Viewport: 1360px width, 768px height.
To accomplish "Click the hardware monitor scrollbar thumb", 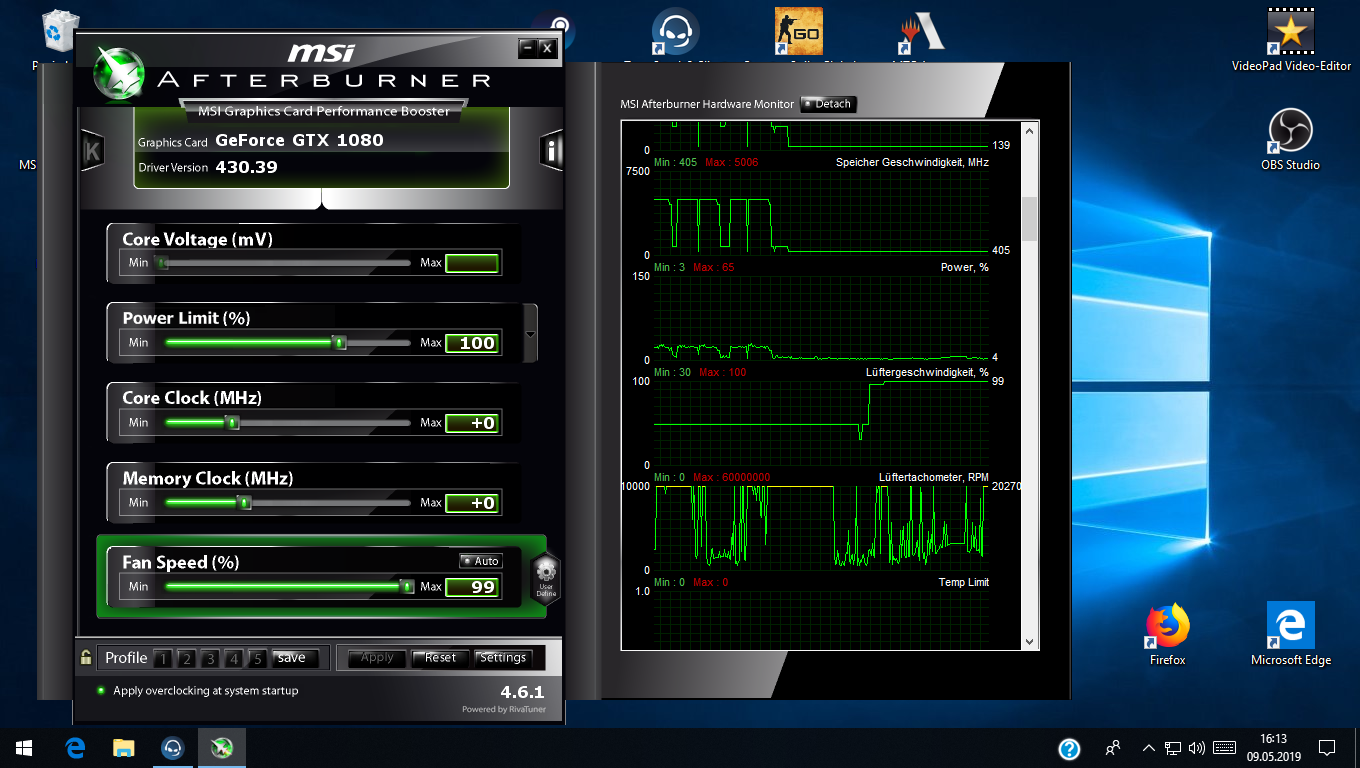I will point(1029,219).
